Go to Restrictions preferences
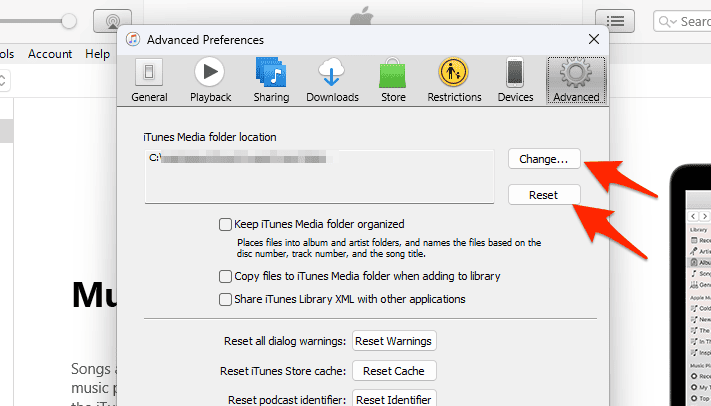The width and height of the screenshot is (711, 406). 454,80
